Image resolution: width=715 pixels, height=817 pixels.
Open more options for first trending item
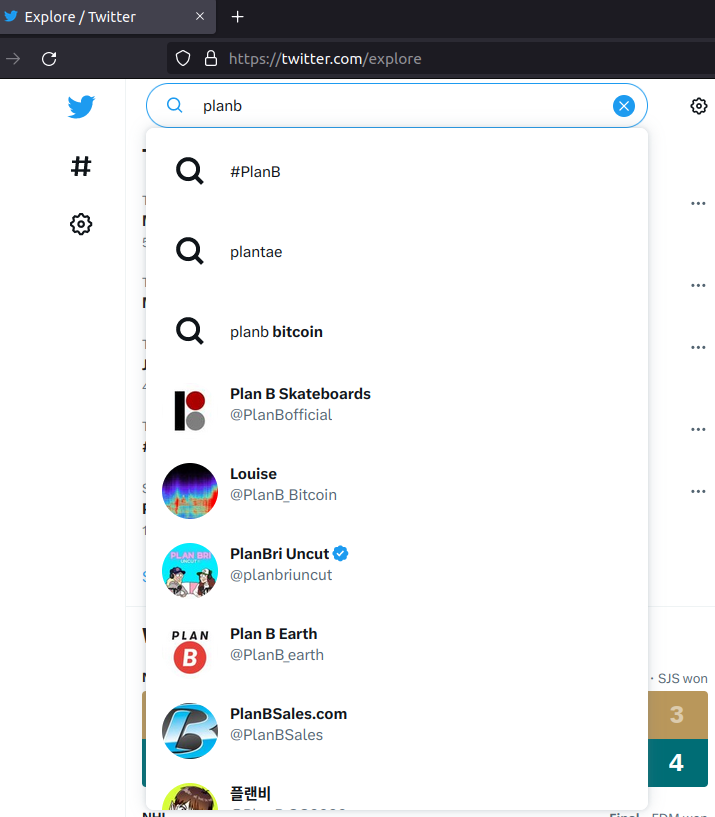[698, 203]
